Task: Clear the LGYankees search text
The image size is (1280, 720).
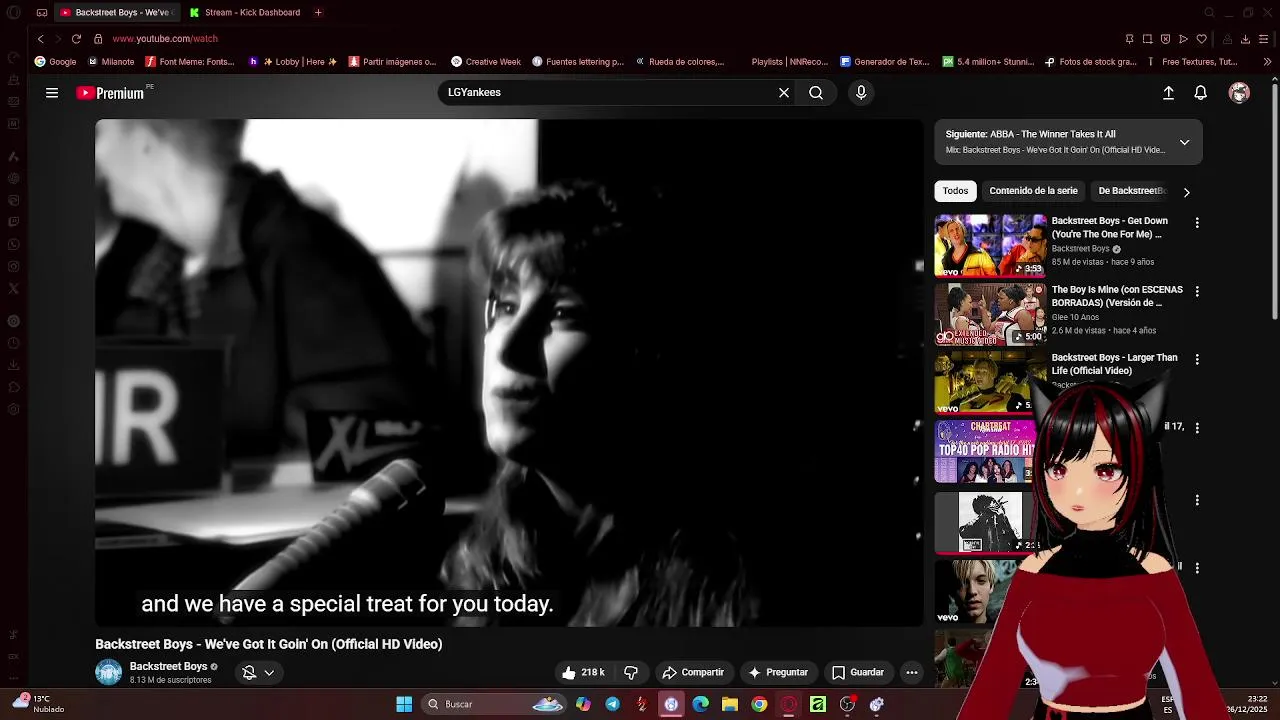Action: tap(784, 93)
